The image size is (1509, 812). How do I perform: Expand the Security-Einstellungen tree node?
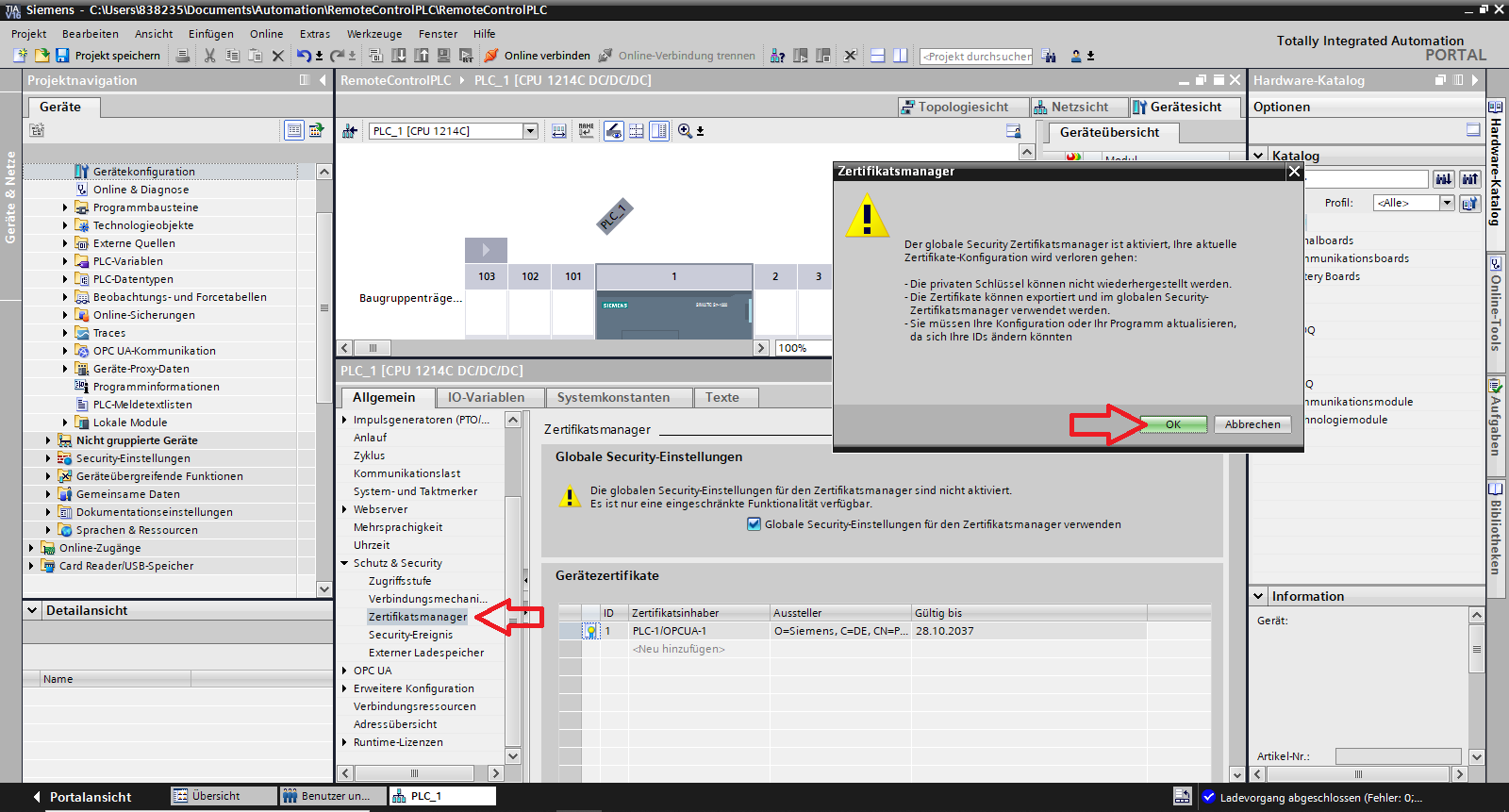tap(48, 458)
